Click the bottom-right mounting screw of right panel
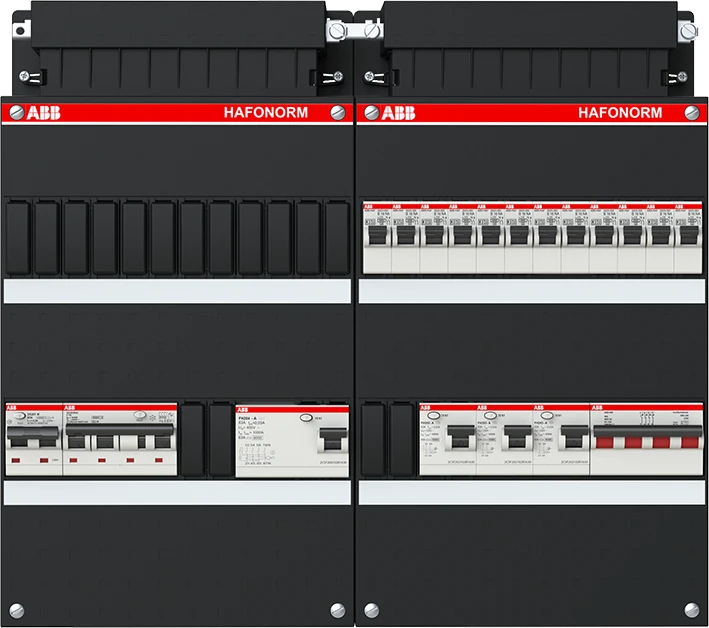This screenshot has width=709, height=628. pyautogui.click(x=692, y=607)
